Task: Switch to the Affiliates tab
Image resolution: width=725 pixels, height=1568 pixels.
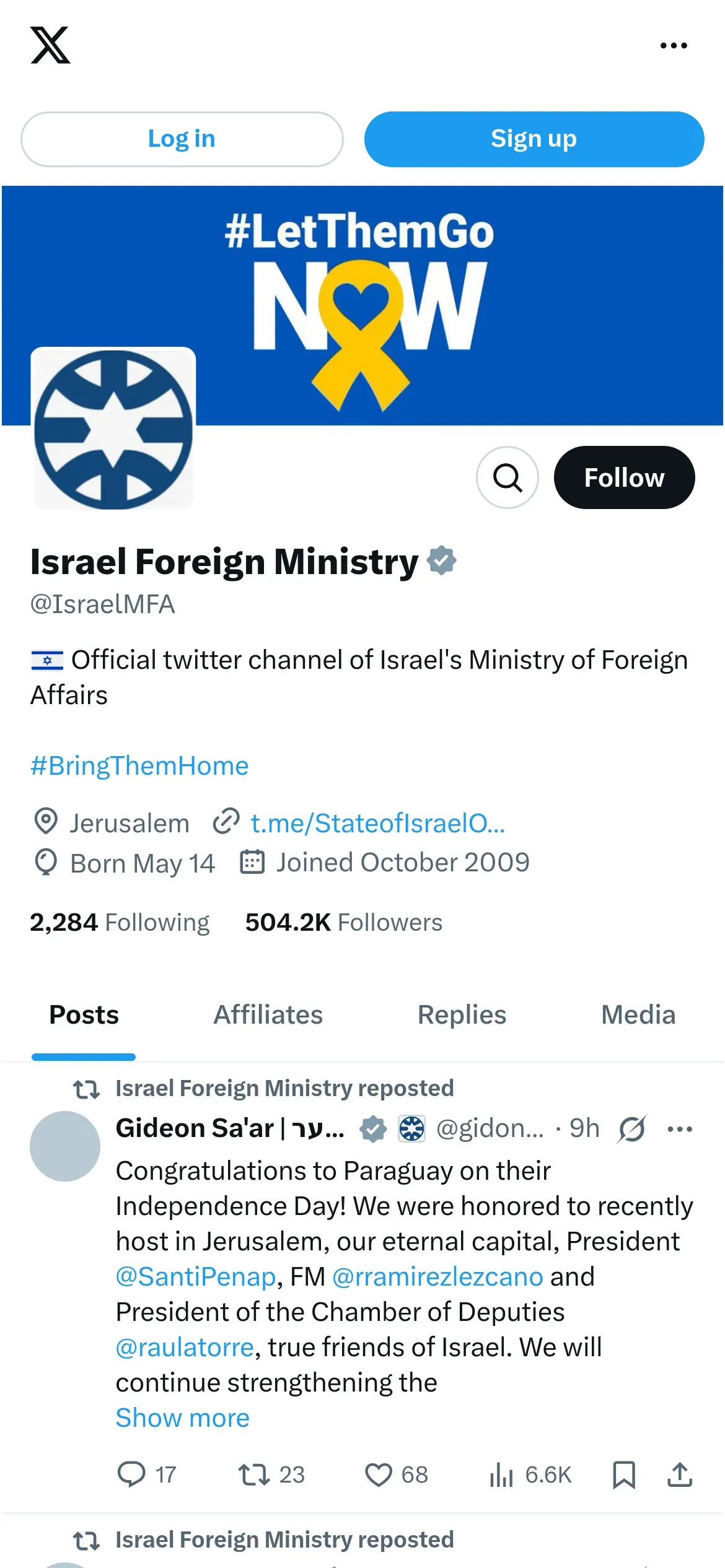Action: (x=268, y=1015)
